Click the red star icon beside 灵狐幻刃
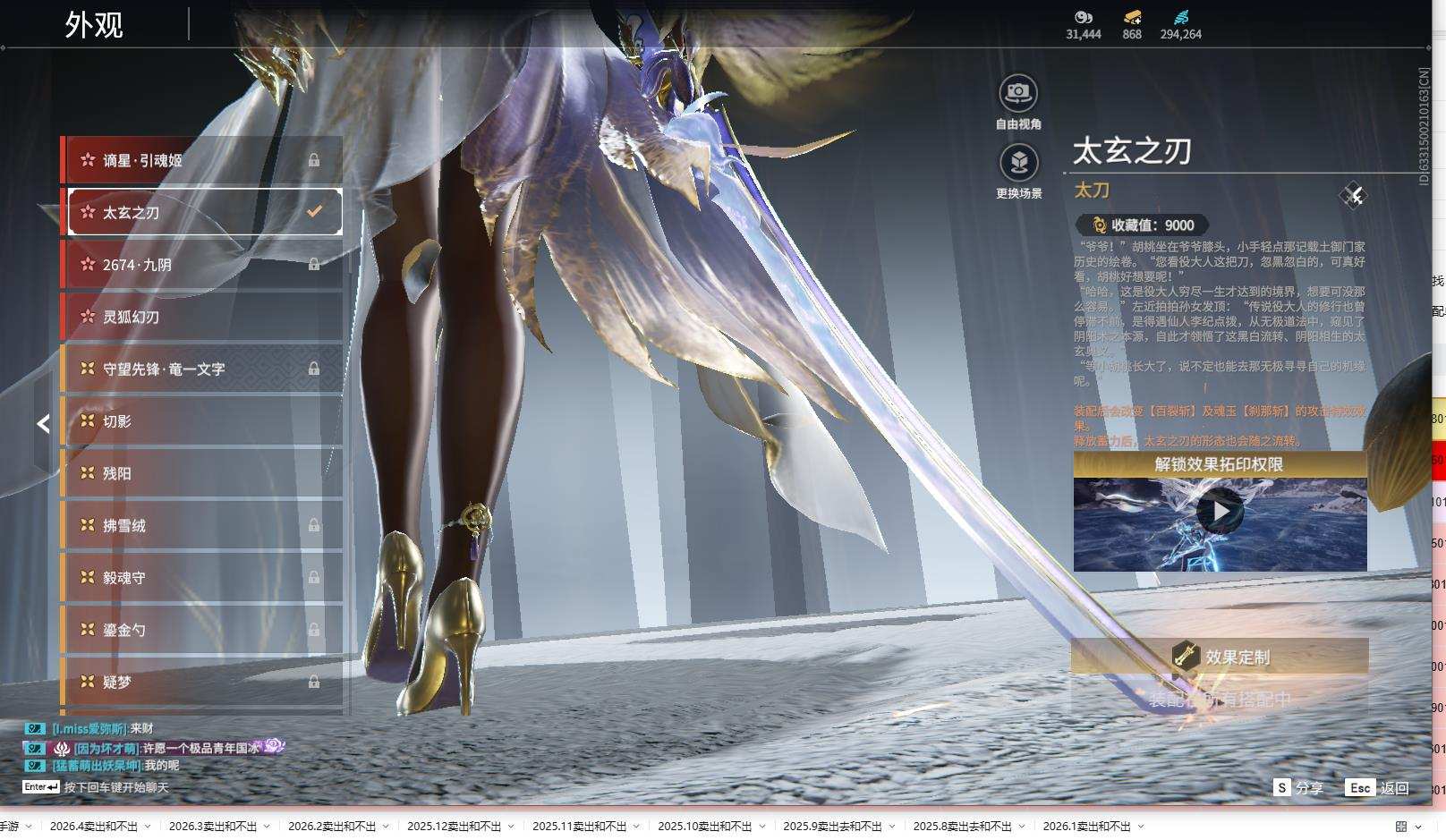Screen dimensions: 1446x840 88,317
